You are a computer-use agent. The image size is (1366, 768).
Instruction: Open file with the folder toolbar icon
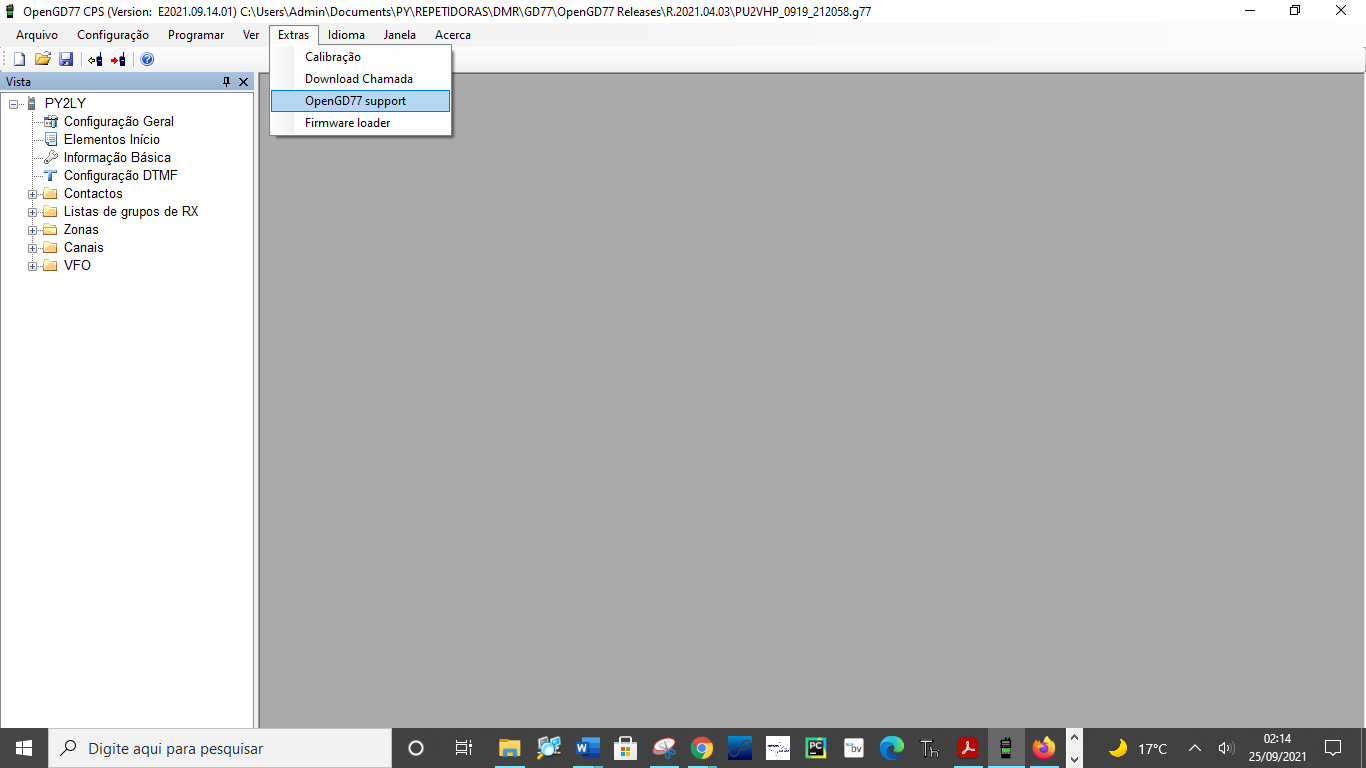point(43,60)
